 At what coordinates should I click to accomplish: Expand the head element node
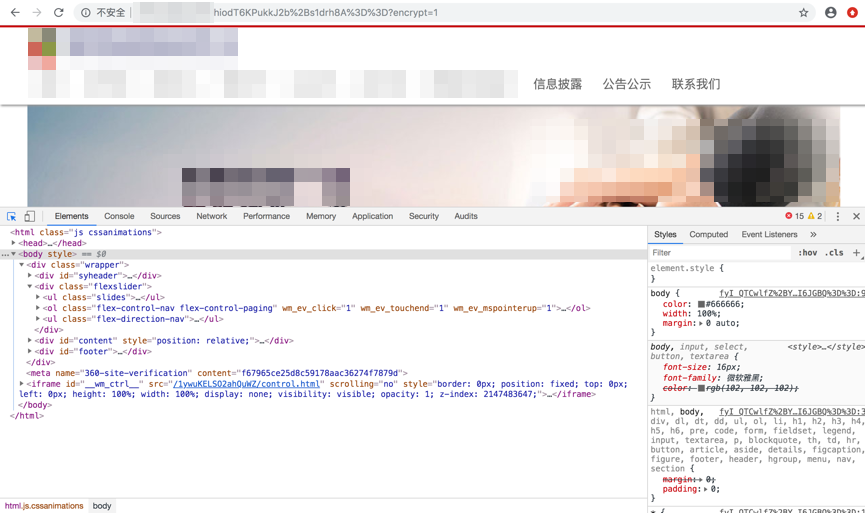click(x=14, y=243)
